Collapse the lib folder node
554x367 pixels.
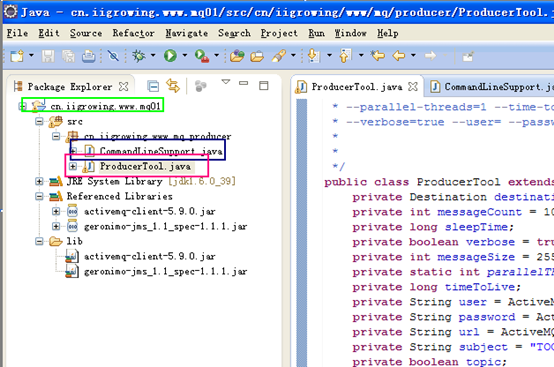(39, 241)
